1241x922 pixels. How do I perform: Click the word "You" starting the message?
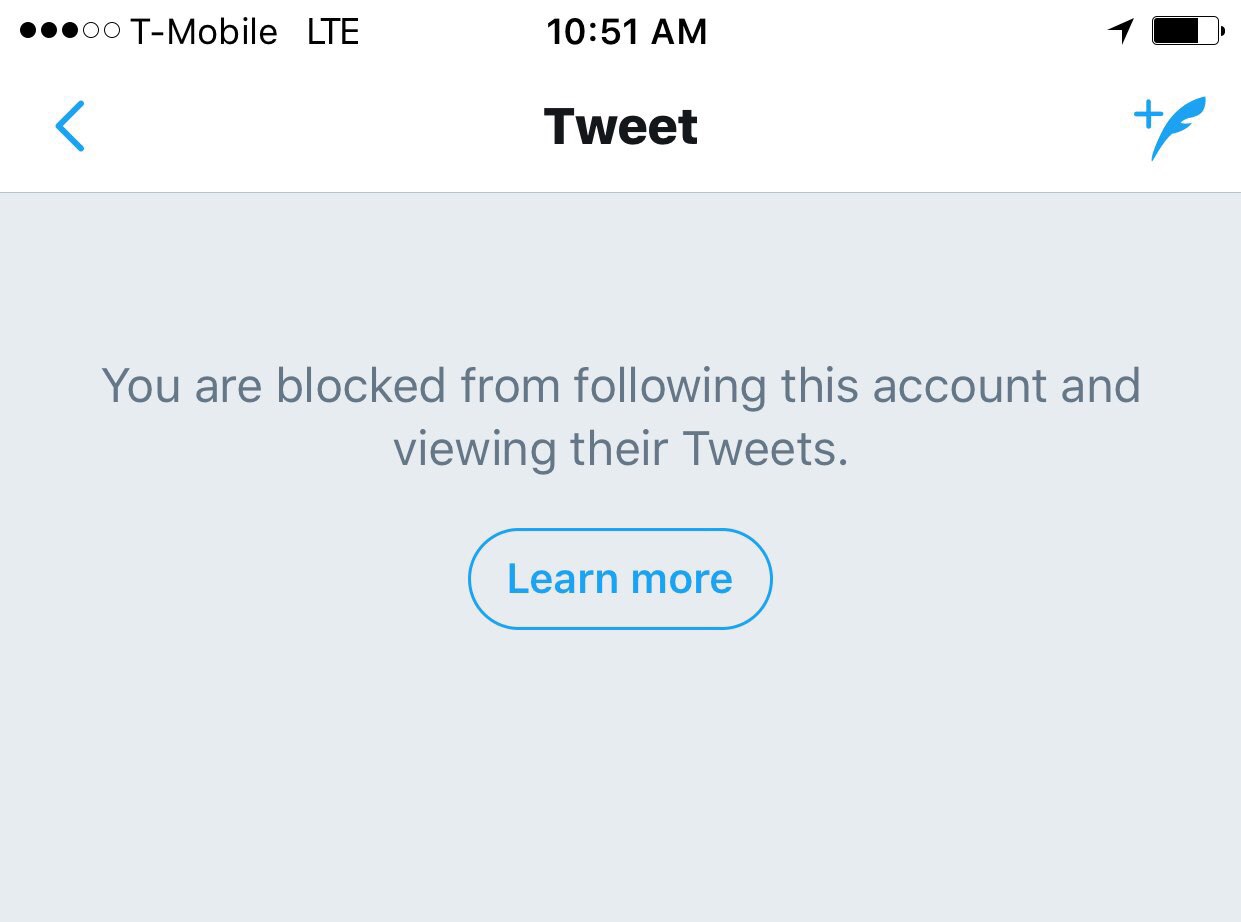click(x=141, y=386)
